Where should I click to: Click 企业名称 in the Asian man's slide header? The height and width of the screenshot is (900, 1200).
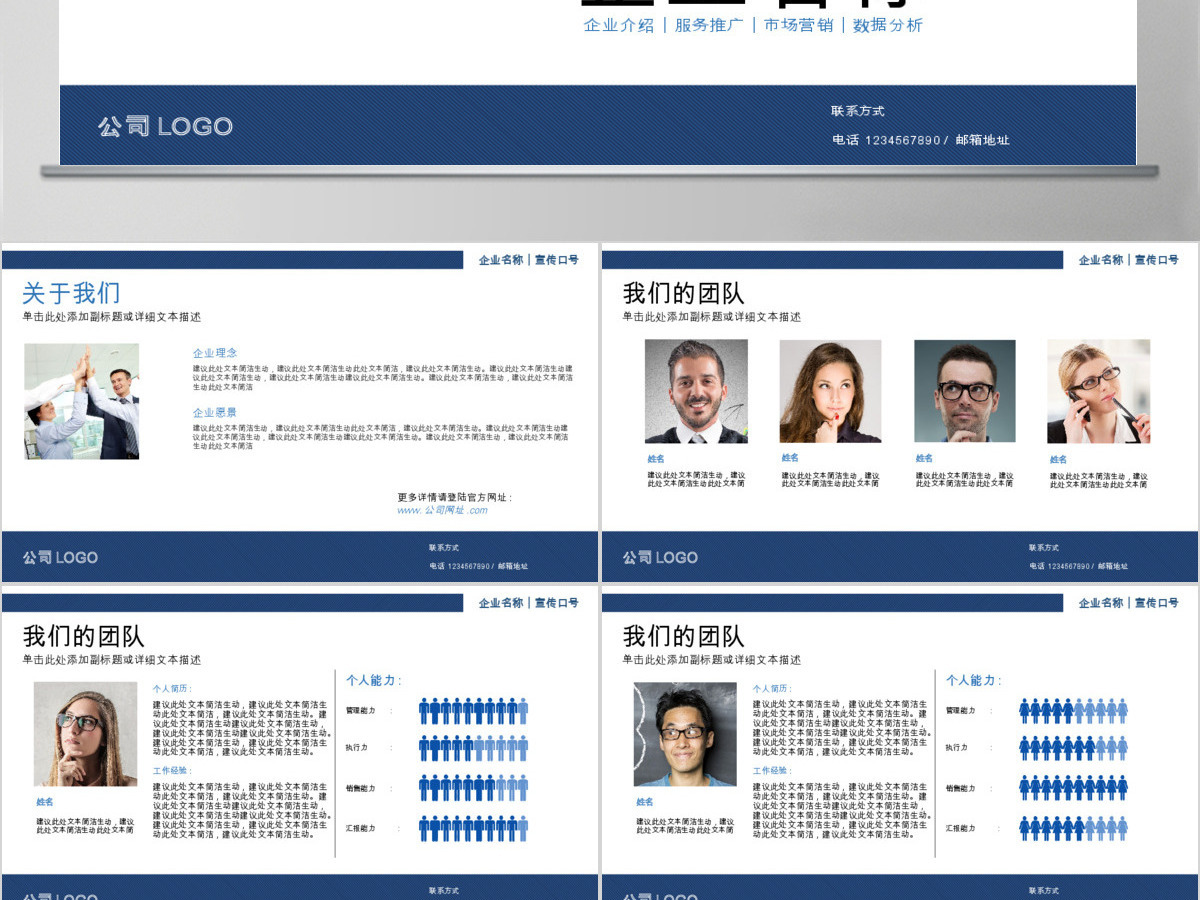pos(1101,603)
